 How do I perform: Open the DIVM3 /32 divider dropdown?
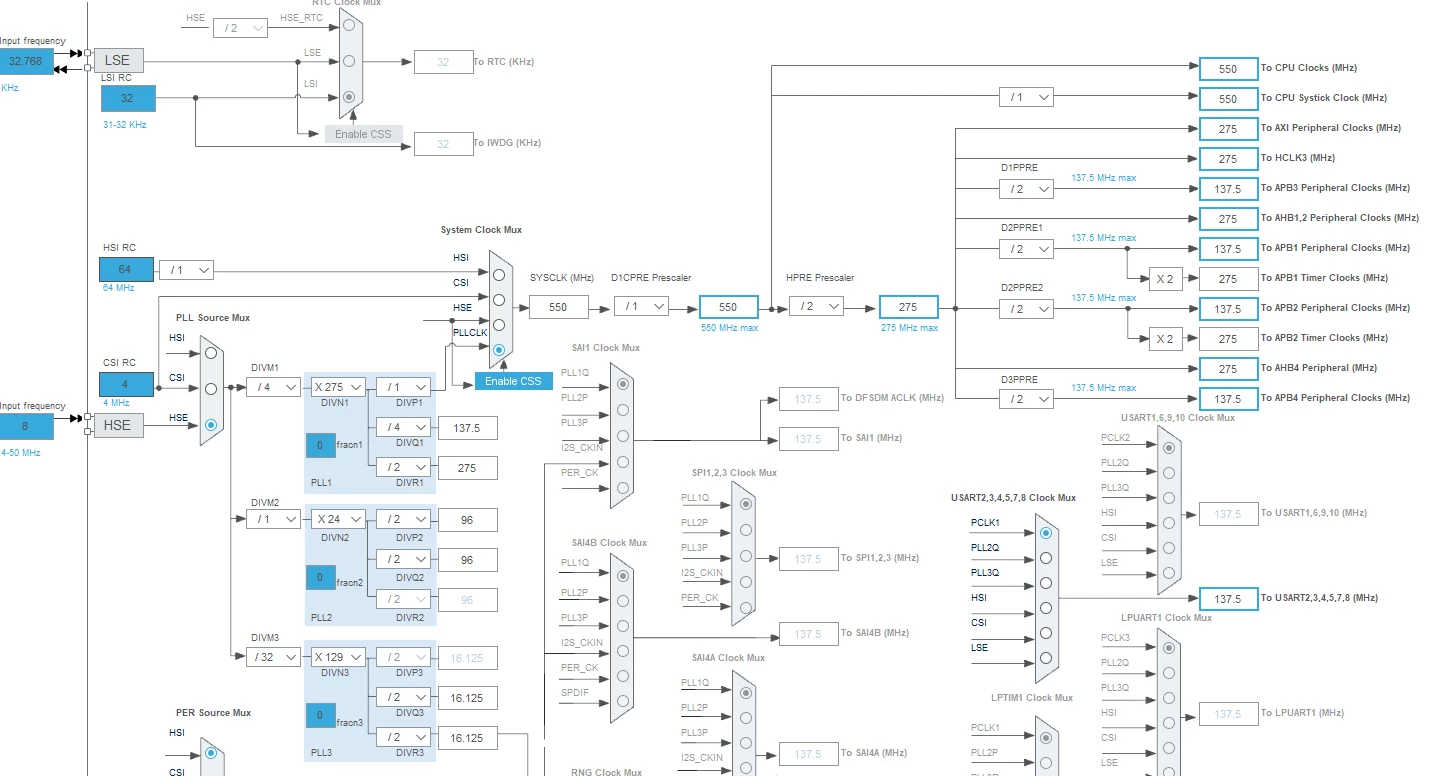click(274, 657)
